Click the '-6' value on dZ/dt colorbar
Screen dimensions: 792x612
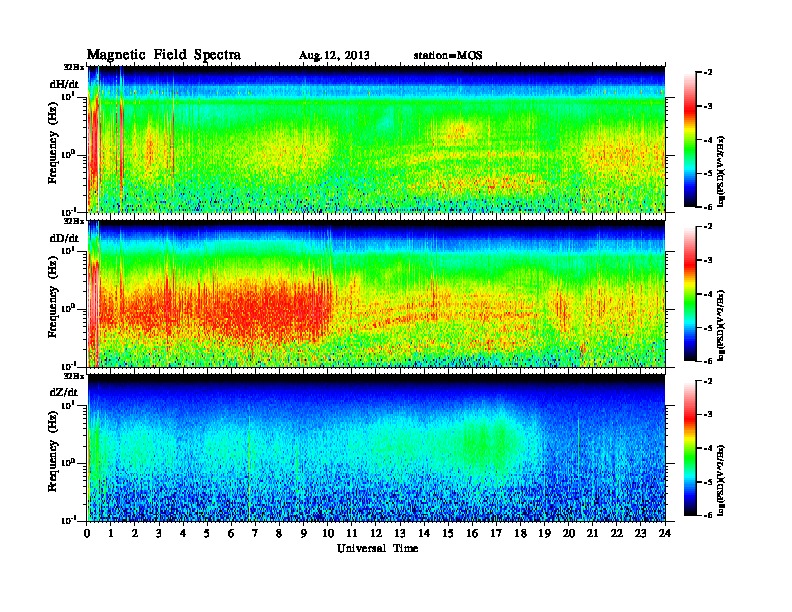pos(708,515)
